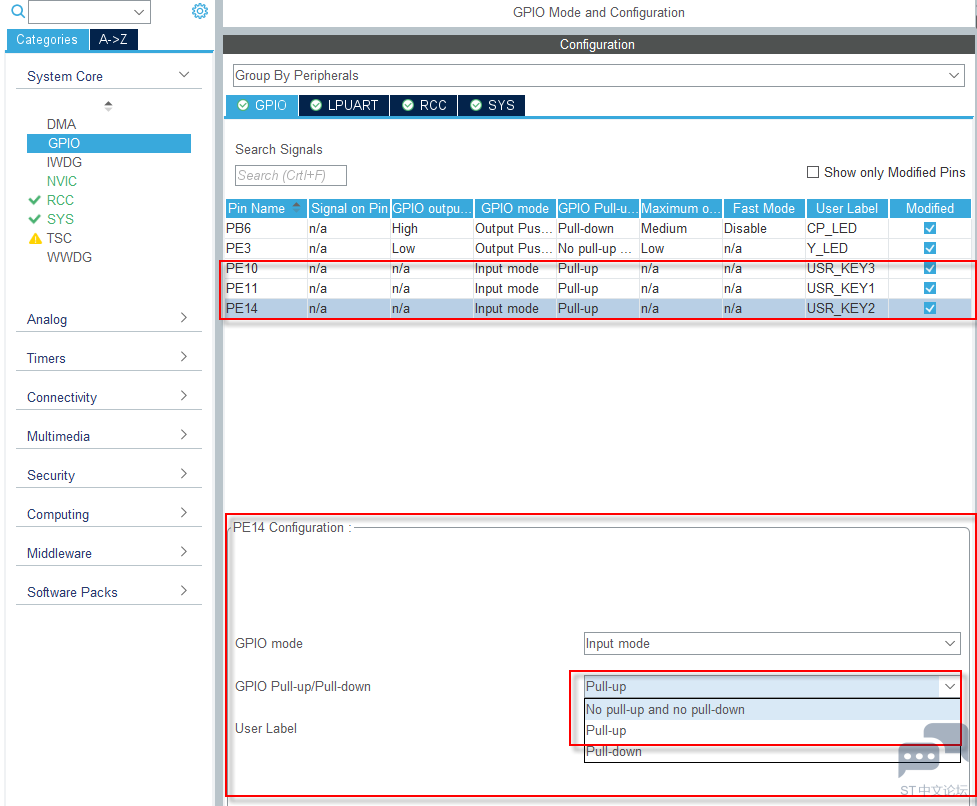The width and height of the screenshot is (977, 806).
Task: Select GPIO in System Core list
Action: coord(109,143)
